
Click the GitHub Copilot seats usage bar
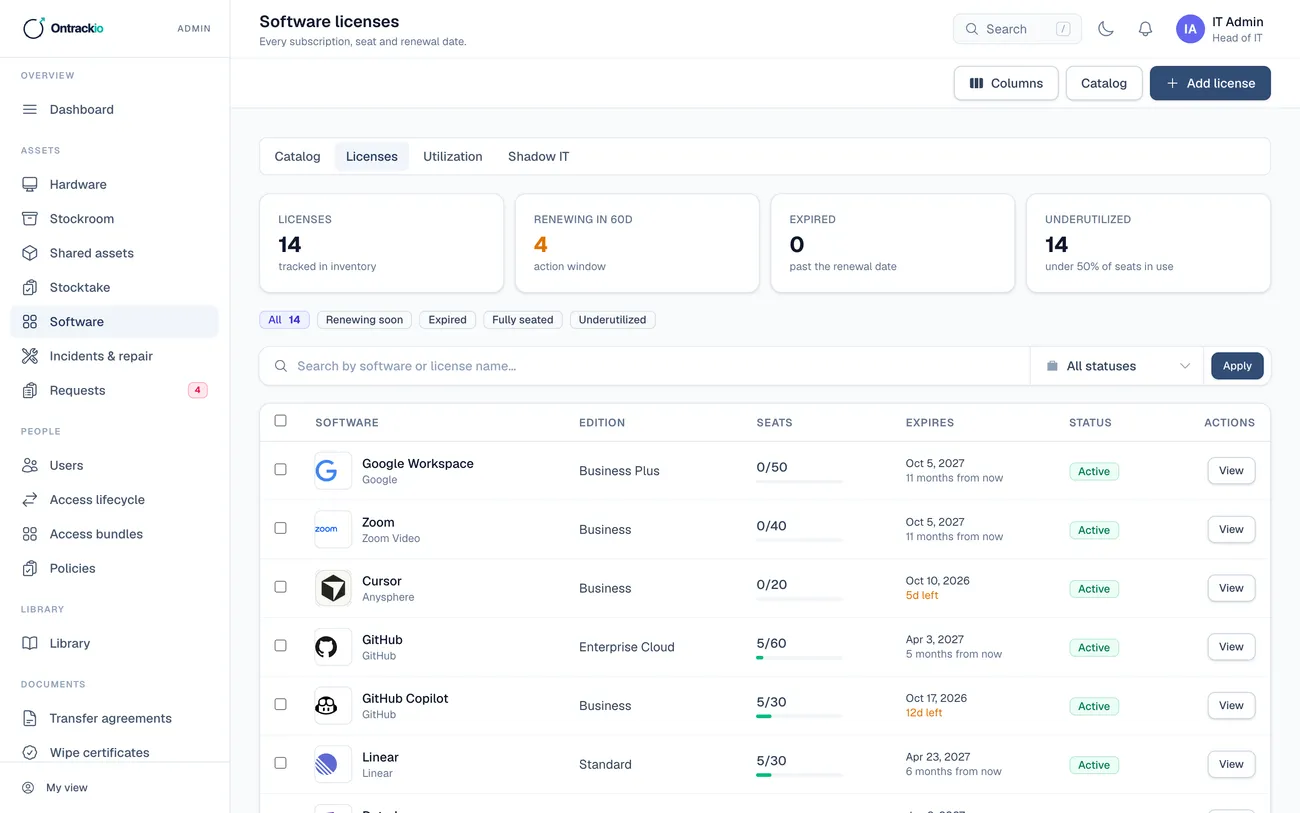pos(799,716)
